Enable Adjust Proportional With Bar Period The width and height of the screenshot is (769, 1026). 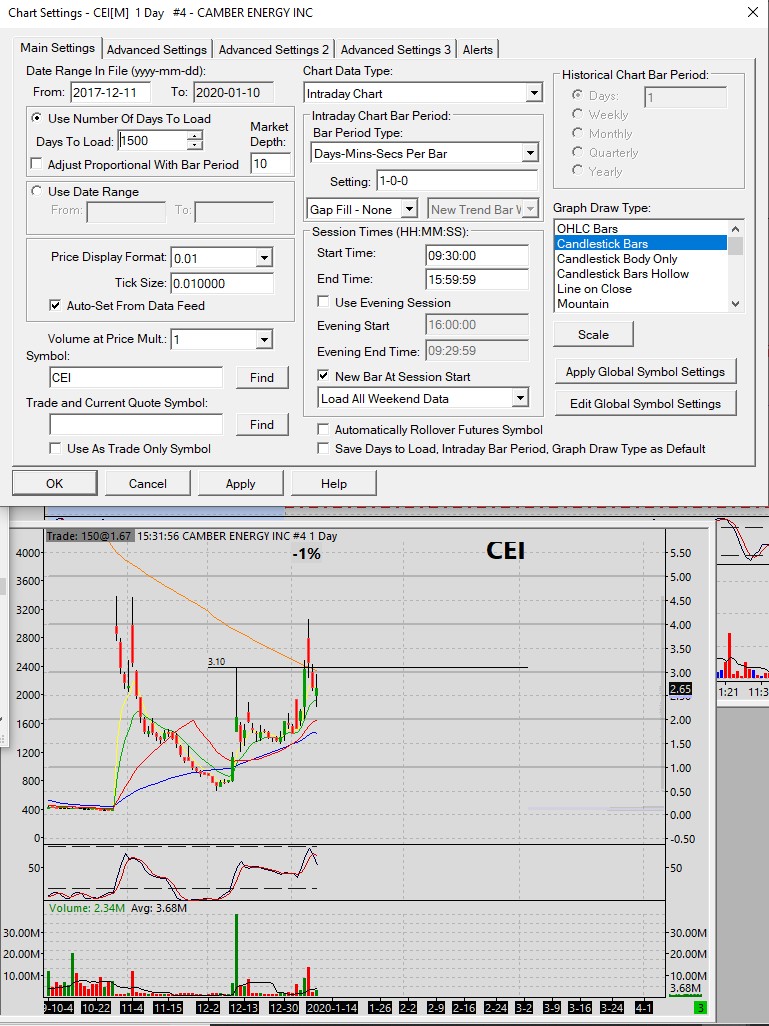(x=37, y=164)
